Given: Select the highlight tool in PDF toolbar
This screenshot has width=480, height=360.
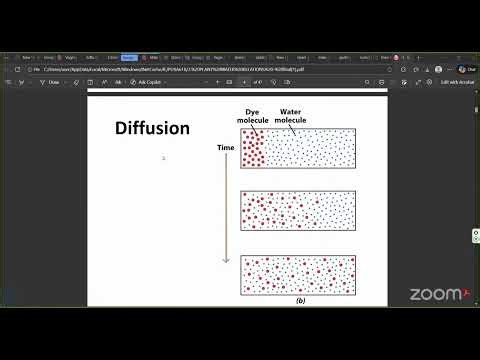Looking at the screenshot, I should 22,82.
